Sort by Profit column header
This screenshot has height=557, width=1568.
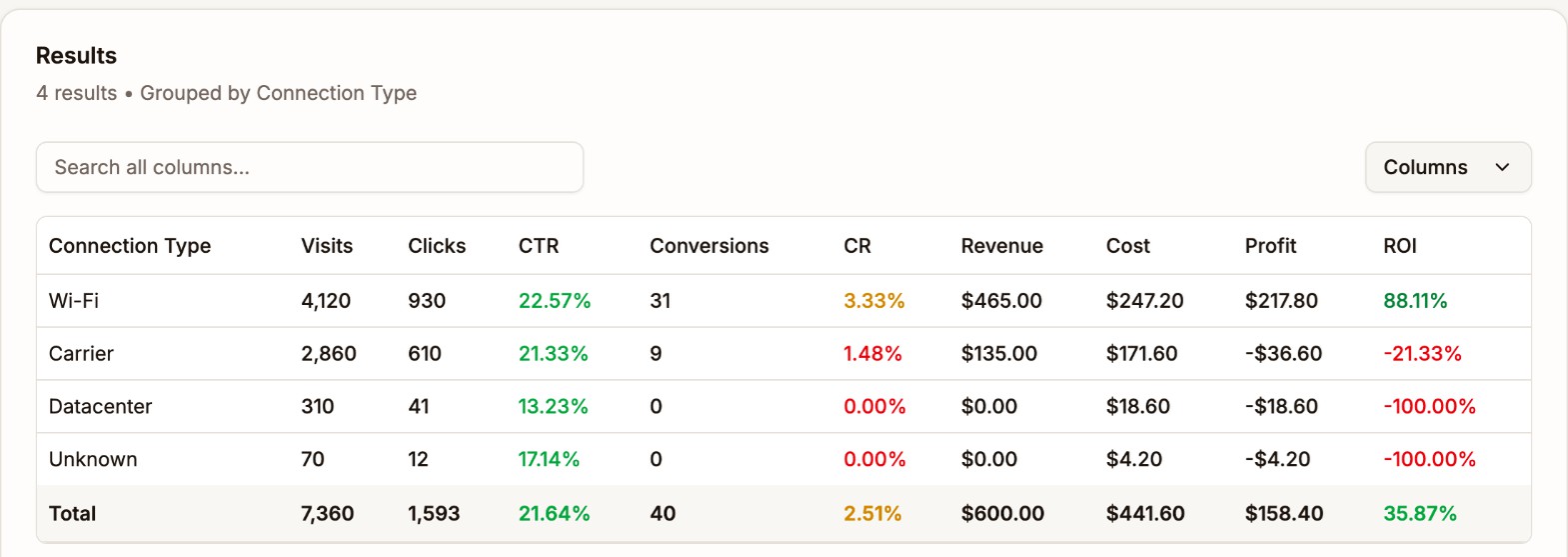pos(1271,246)
